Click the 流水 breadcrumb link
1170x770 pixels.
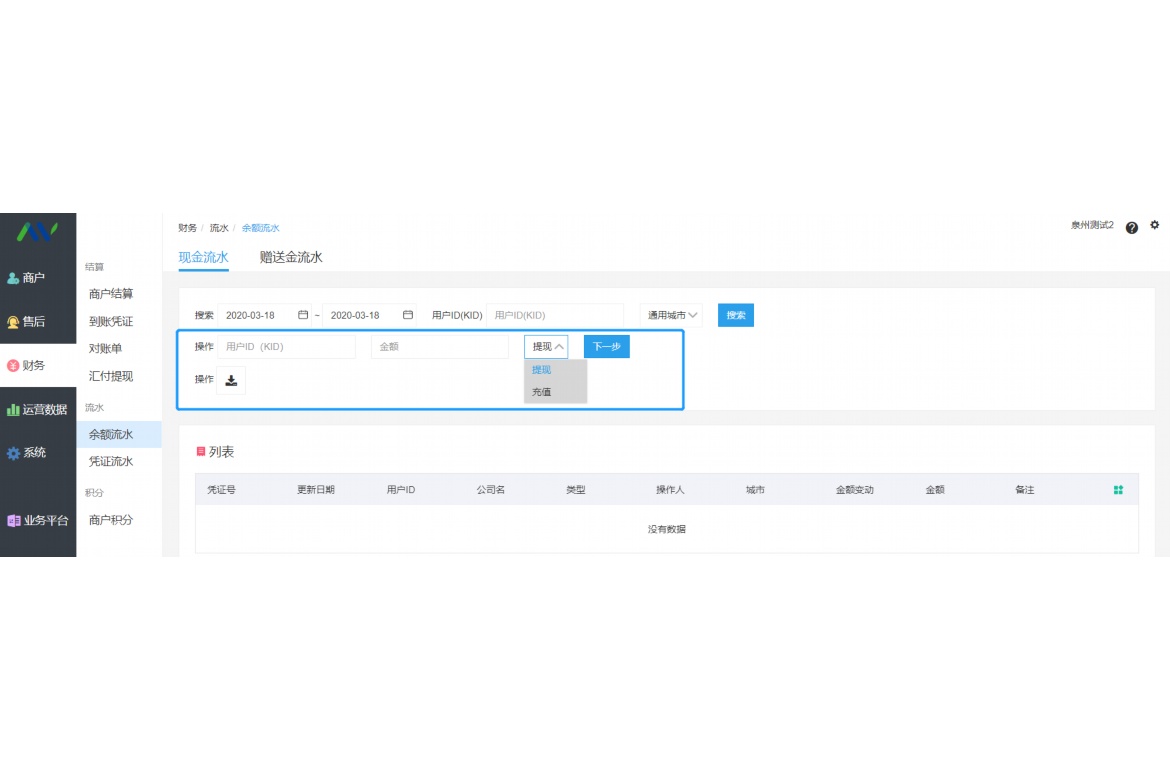(219, 228)
